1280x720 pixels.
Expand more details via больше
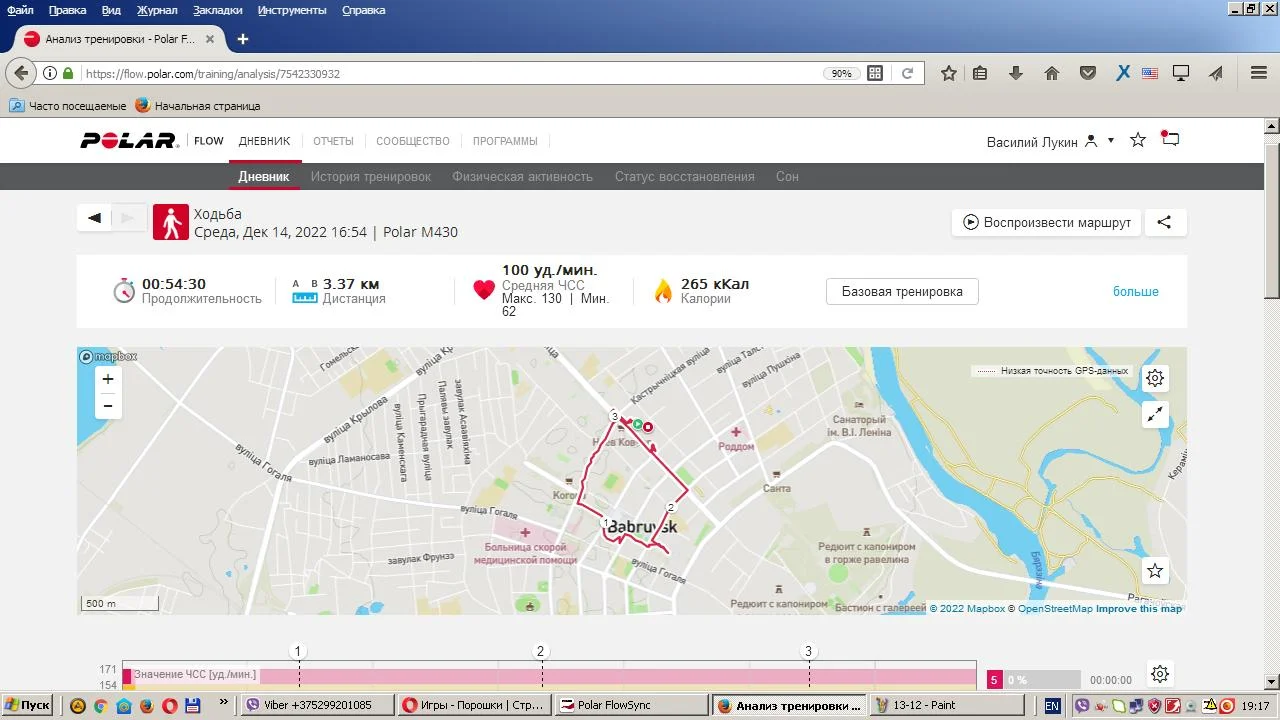click(1135, 292)
